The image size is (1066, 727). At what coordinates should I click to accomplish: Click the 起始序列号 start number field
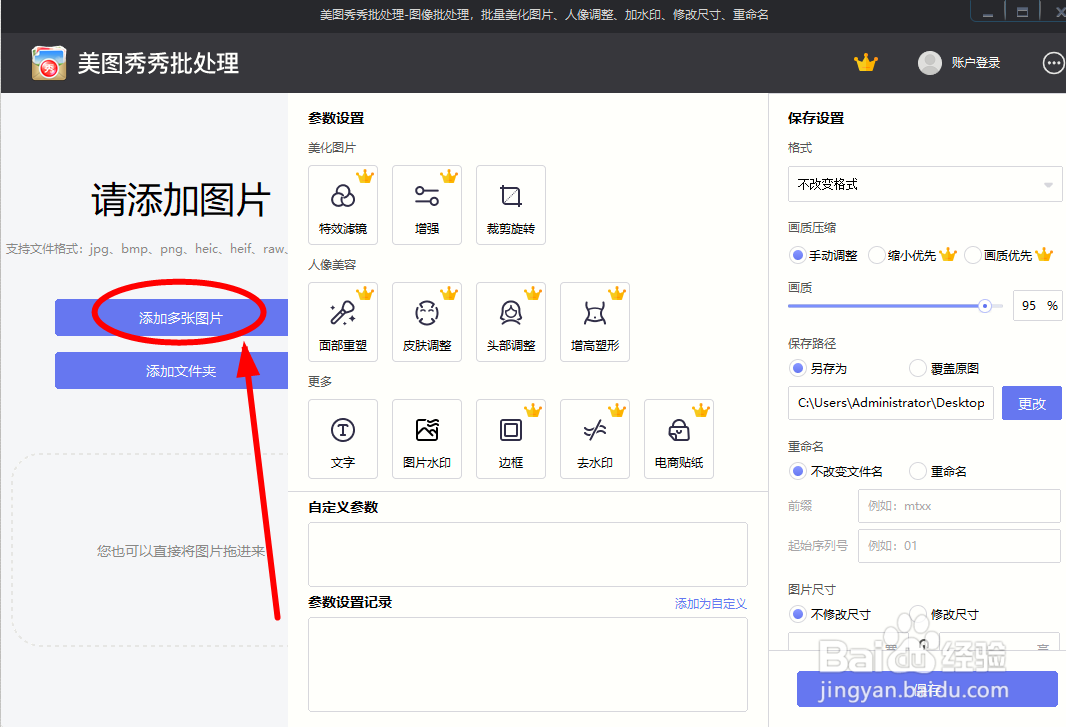tap(959, 545)
